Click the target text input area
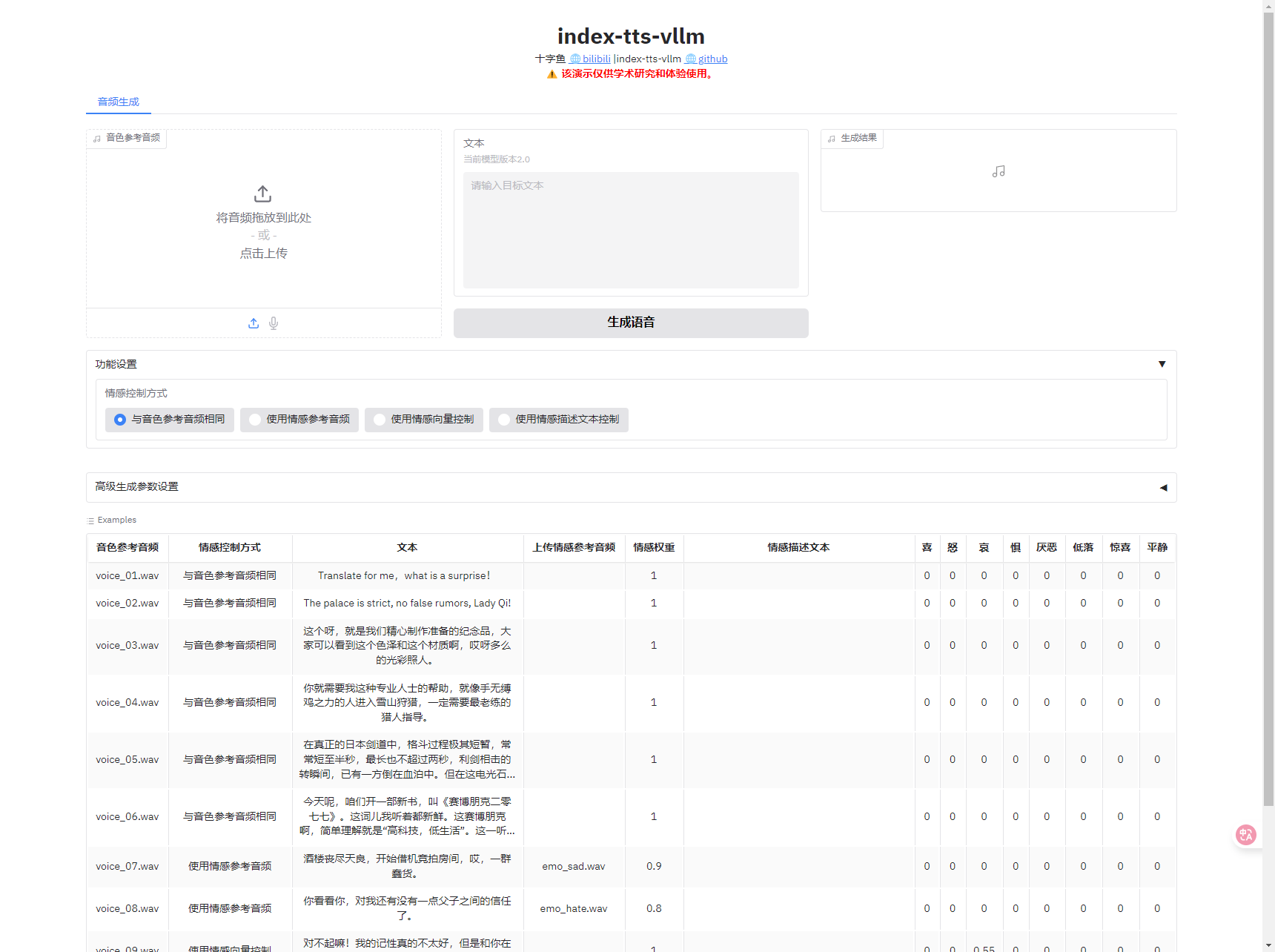1275x952 pixels. (631, 230)
